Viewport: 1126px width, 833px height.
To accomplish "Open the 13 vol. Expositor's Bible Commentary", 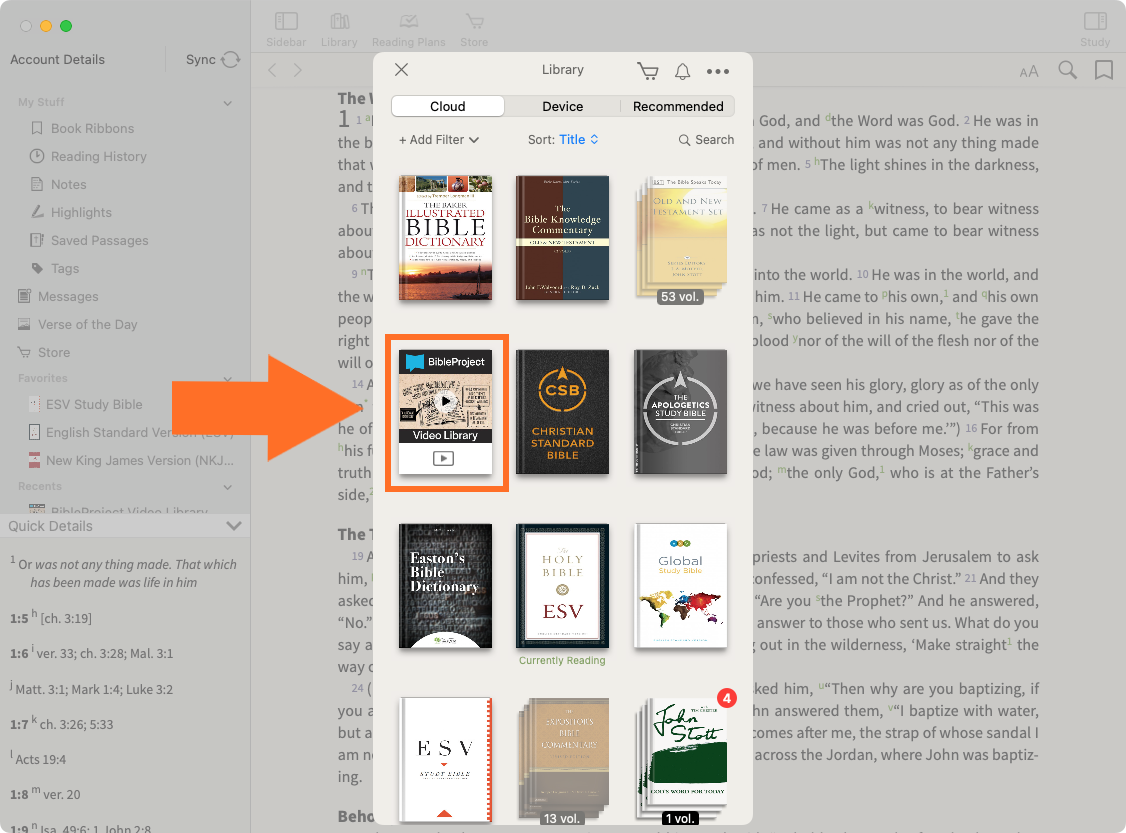I will click(562, 760).
